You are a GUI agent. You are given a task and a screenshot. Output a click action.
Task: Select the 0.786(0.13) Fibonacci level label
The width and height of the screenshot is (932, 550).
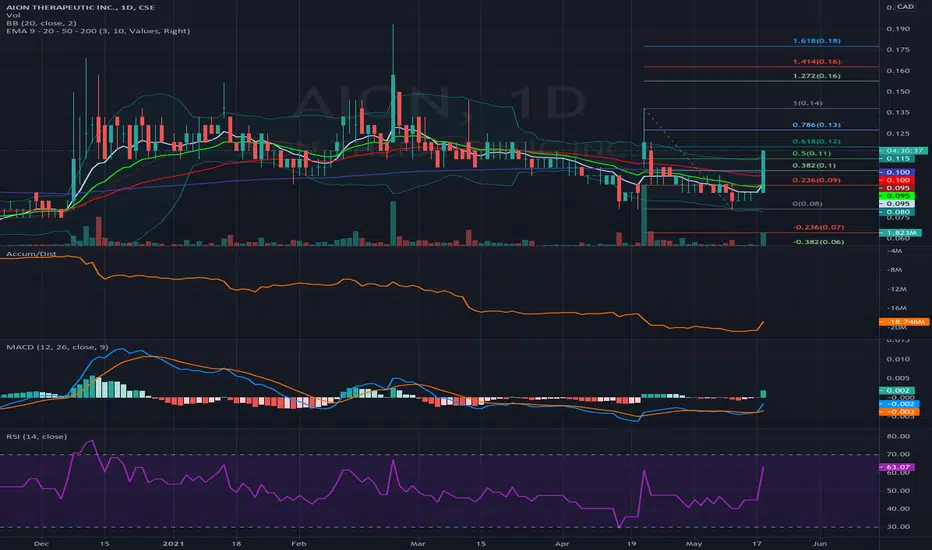[x=816, y=125]
